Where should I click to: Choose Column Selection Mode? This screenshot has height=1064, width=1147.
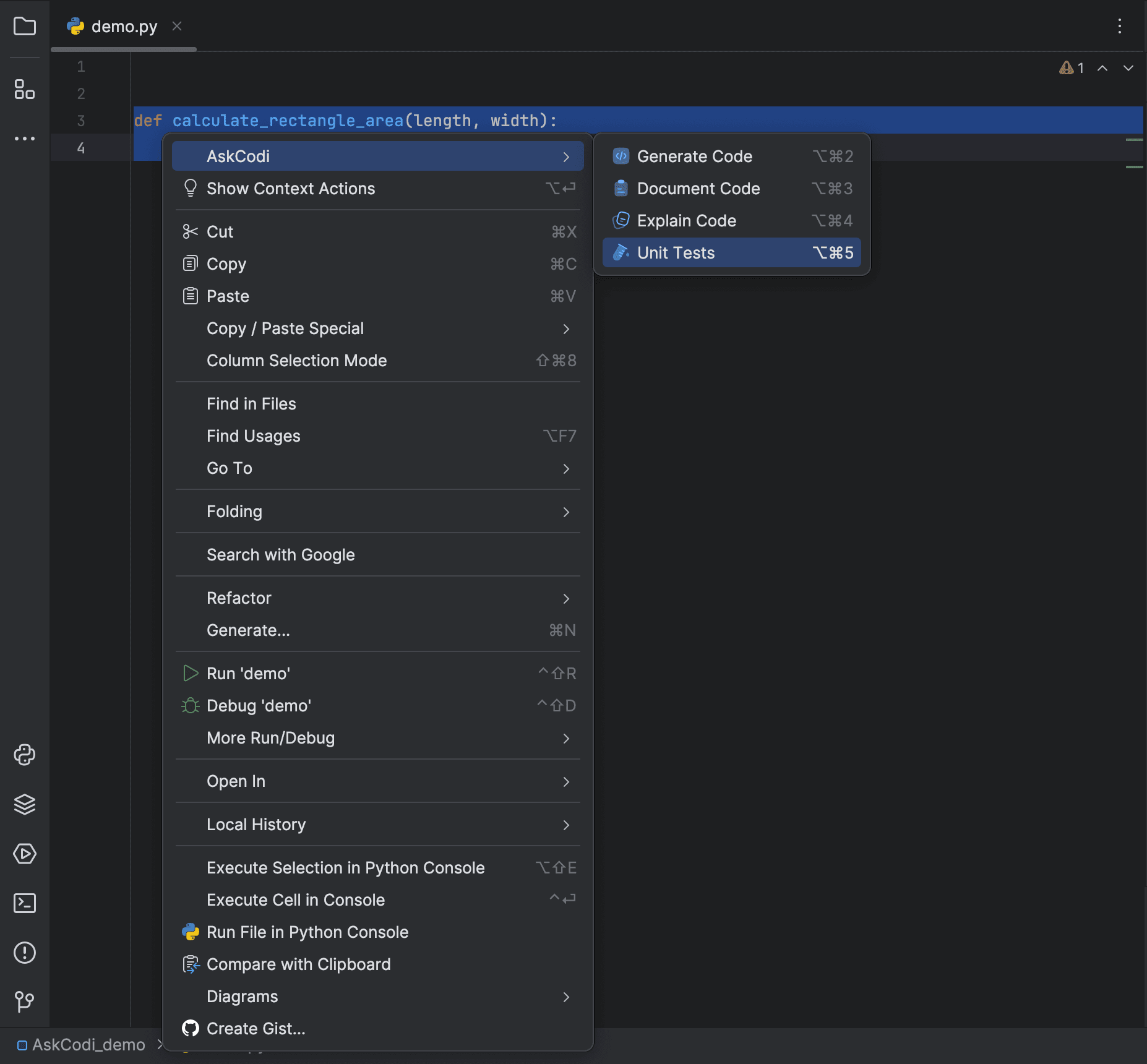click(377, 361)
